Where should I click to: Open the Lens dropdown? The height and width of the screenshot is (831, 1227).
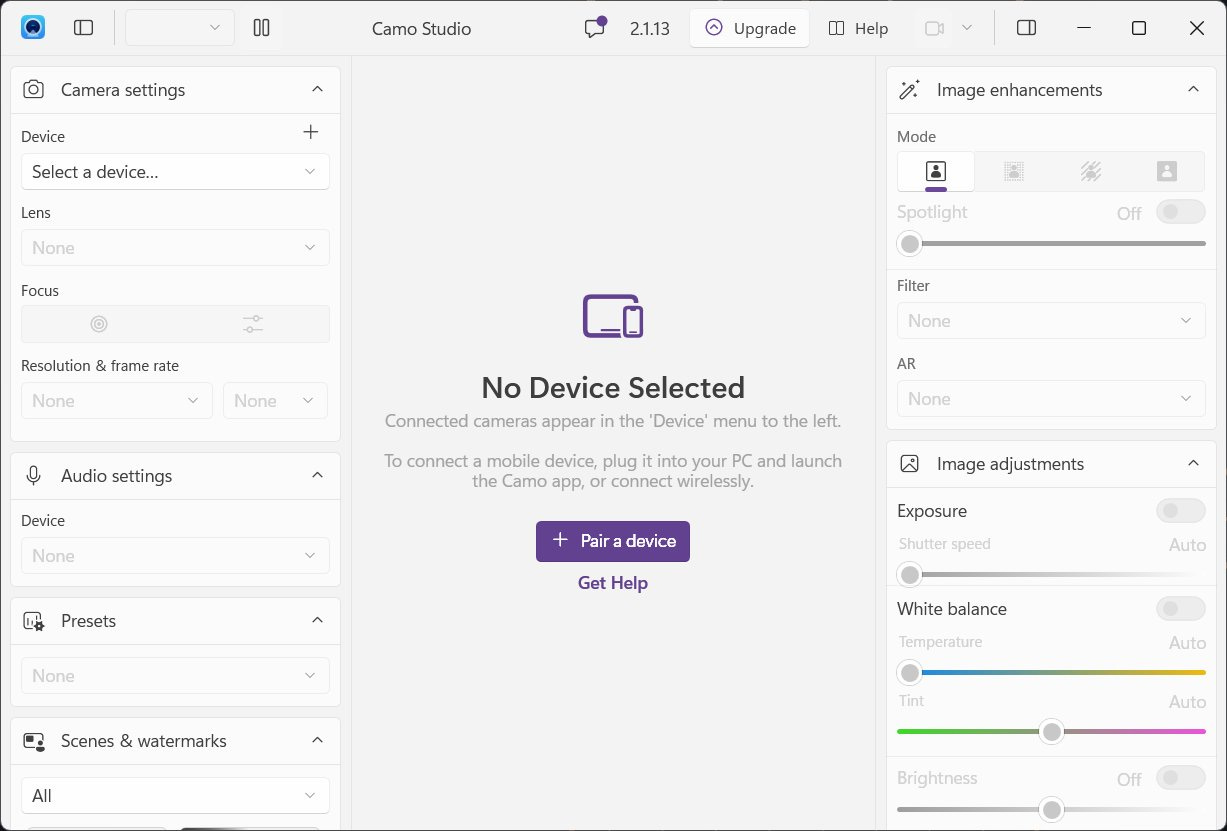coord(175,248)
